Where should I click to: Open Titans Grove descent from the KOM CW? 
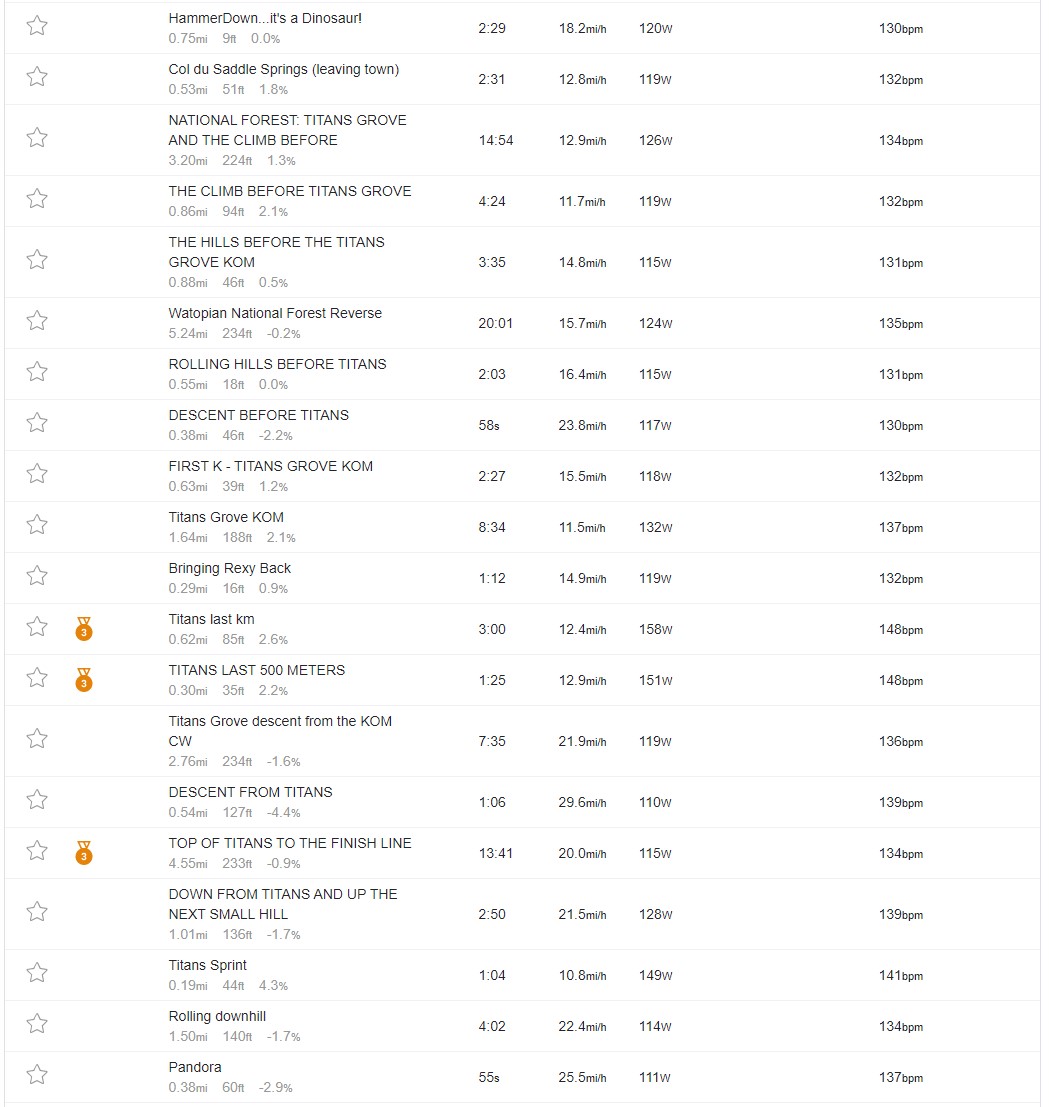pyautogui.click(x=280, y=731)
